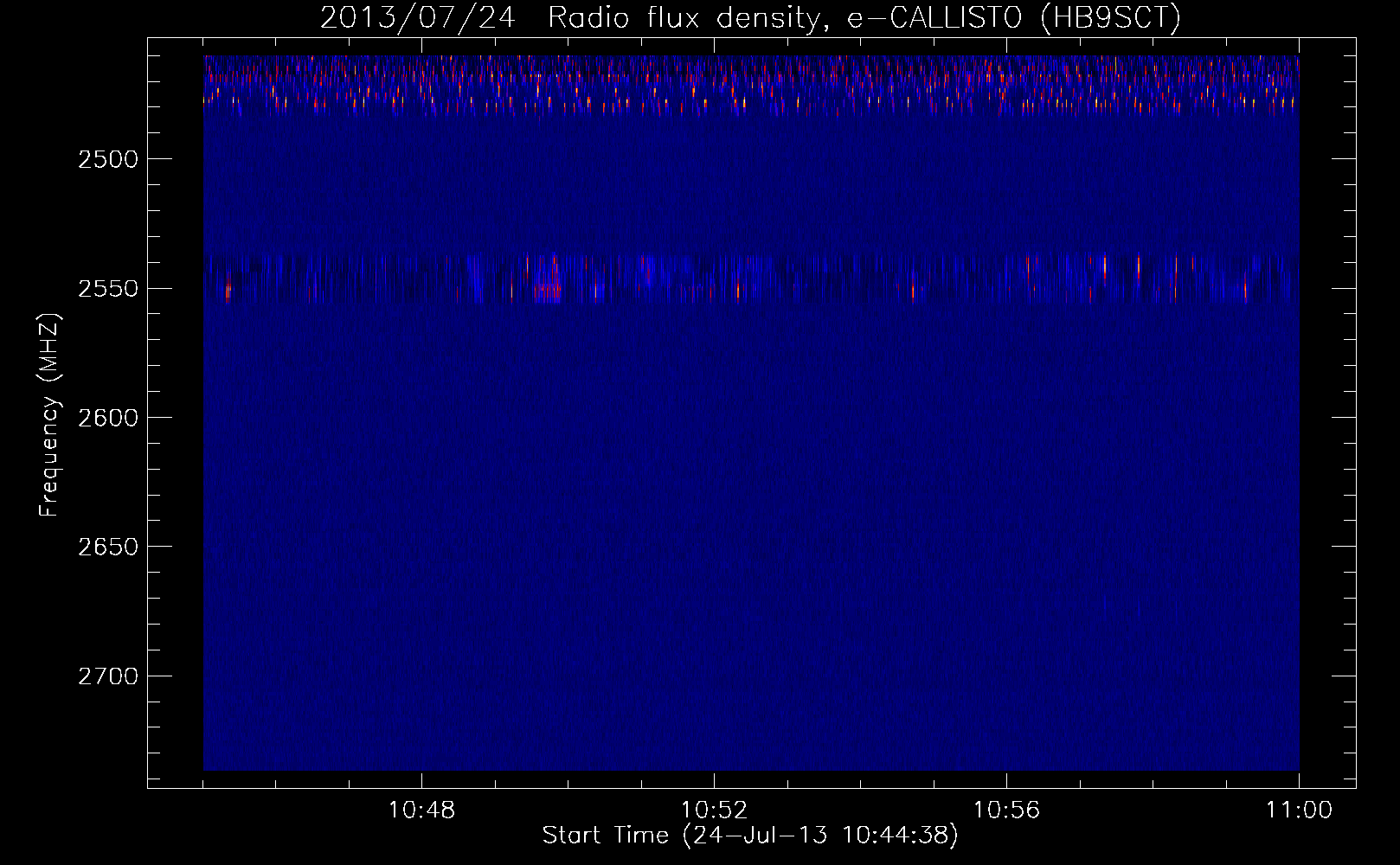The width and height of the screenshot is (1400, 865).
Task: Click the 2700 frequency axis label
Action: [x=107, y=676]
